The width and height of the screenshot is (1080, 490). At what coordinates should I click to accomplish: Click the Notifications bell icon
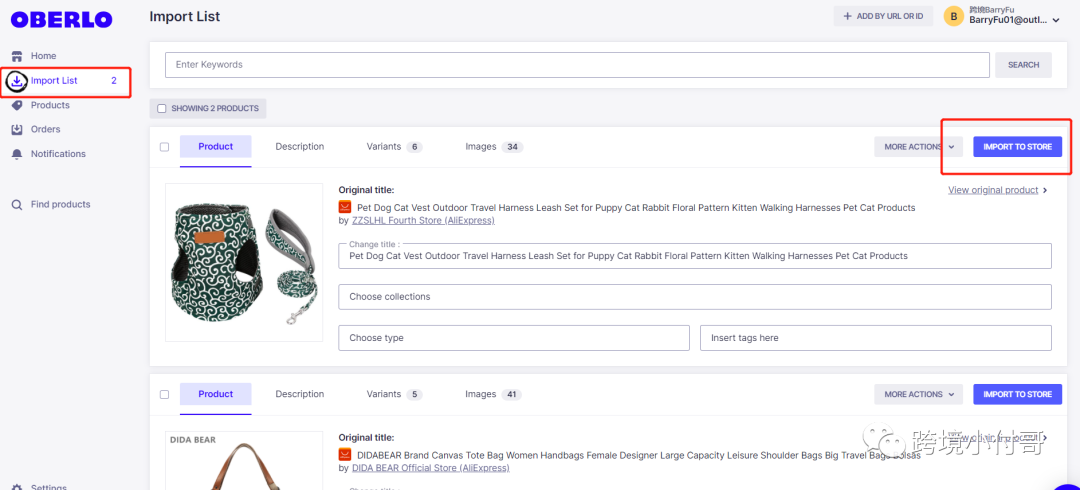[17, 154]
